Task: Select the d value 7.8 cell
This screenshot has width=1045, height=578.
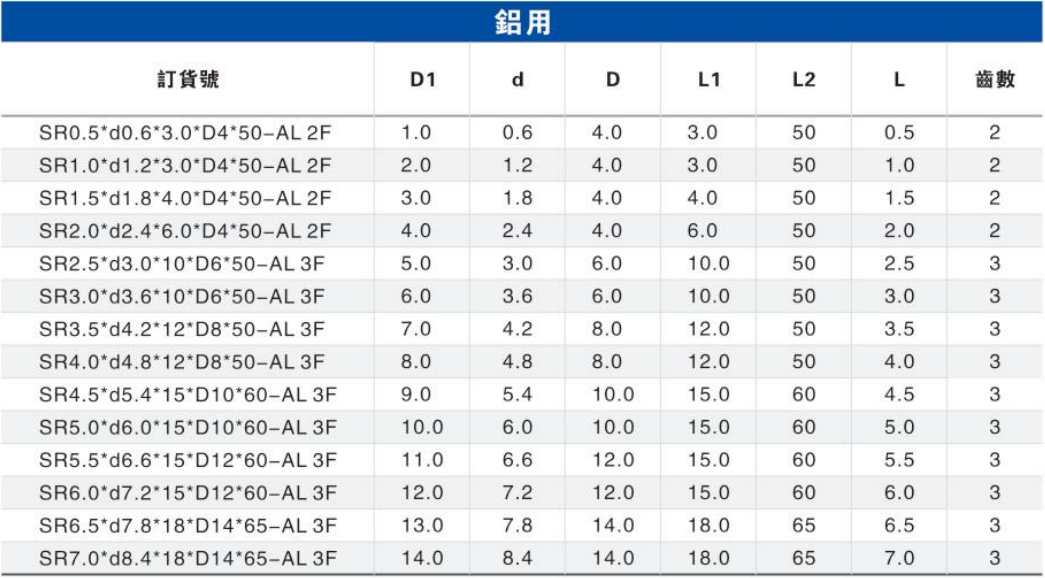Action: pos(517,525)
